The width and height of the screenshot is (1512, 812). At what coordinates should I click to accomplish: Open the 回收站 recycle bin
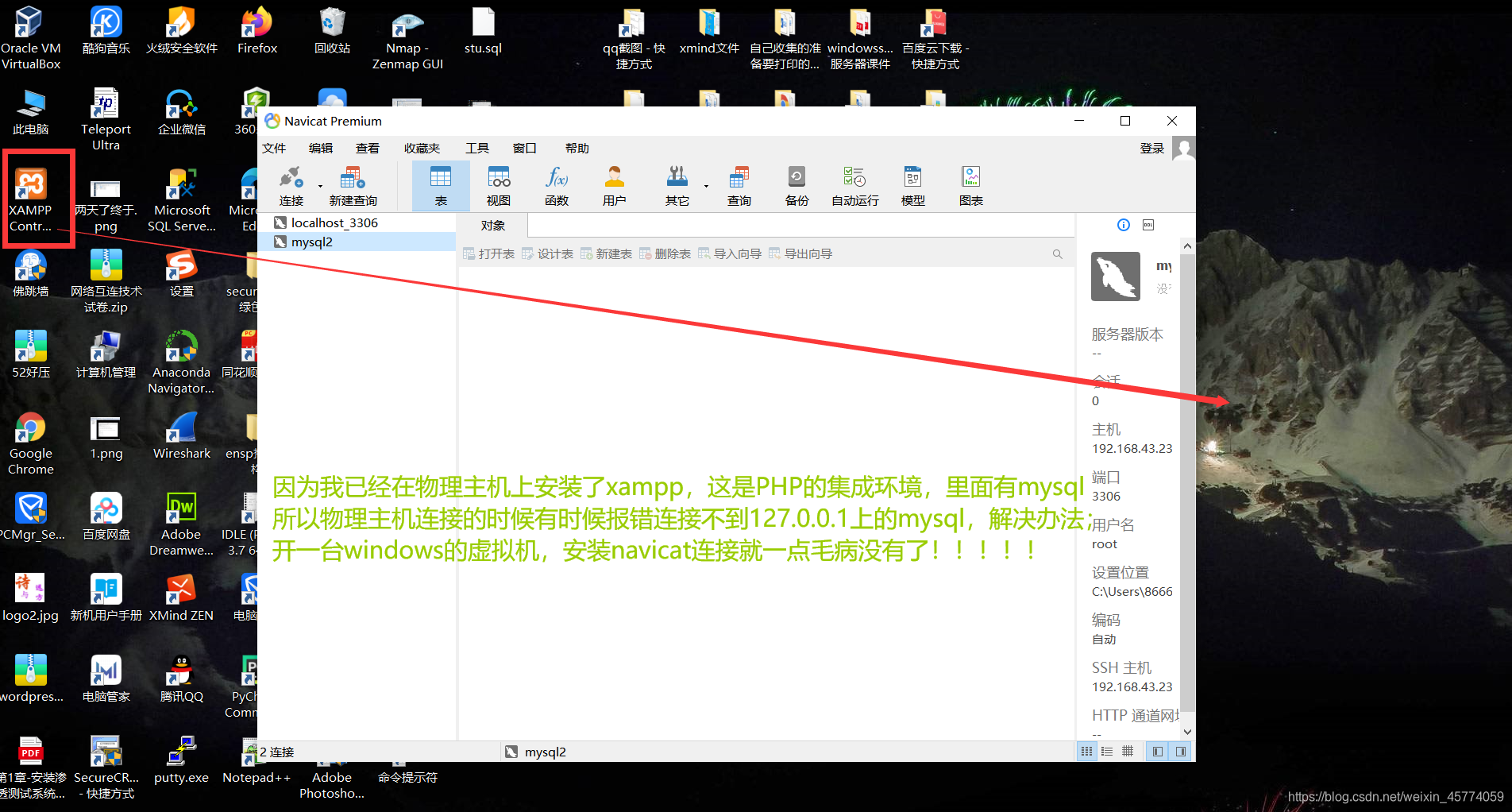click(x=332, y=30)
